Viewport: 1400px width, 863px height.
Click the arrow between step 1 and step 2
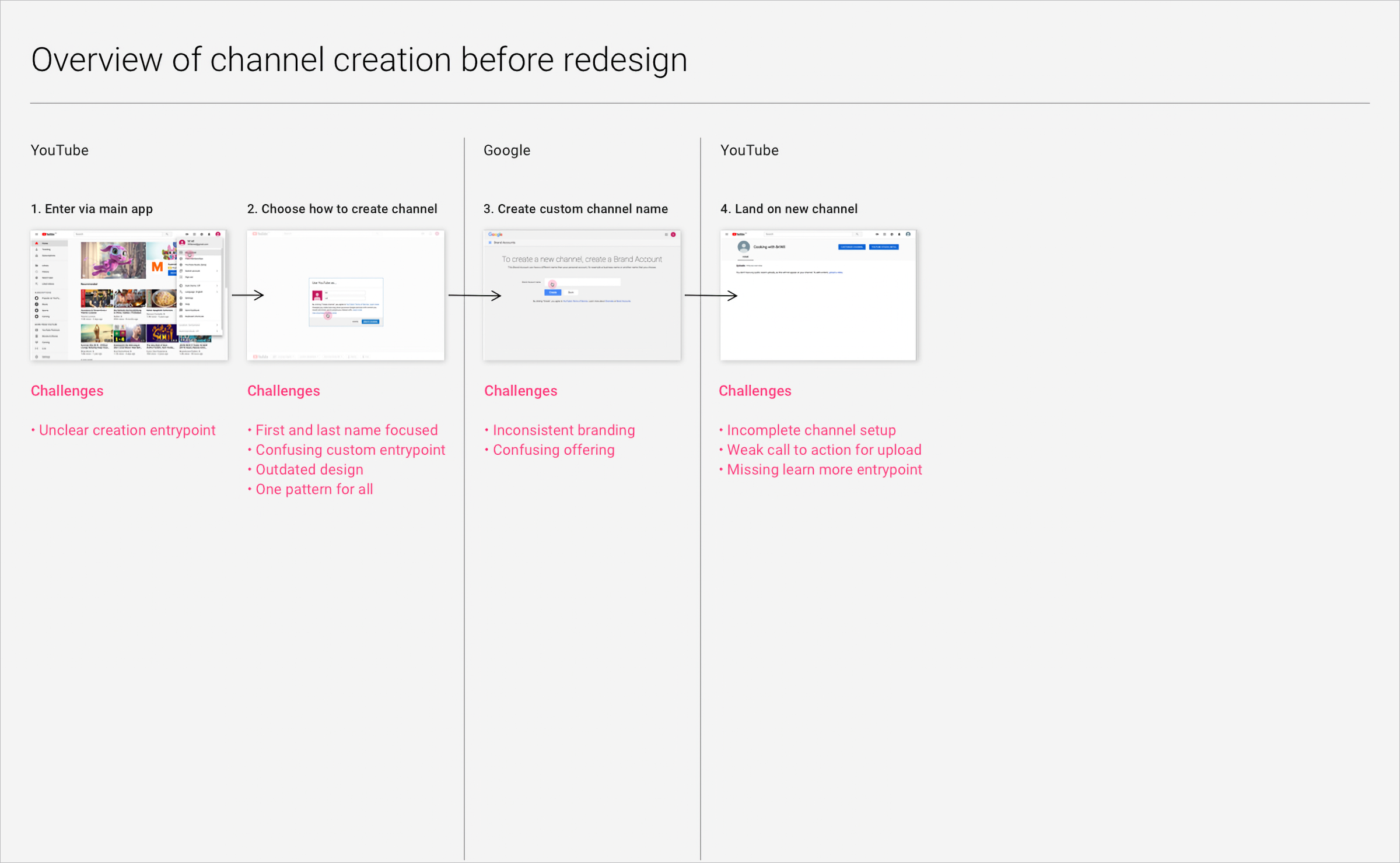[x=248, y=295]
